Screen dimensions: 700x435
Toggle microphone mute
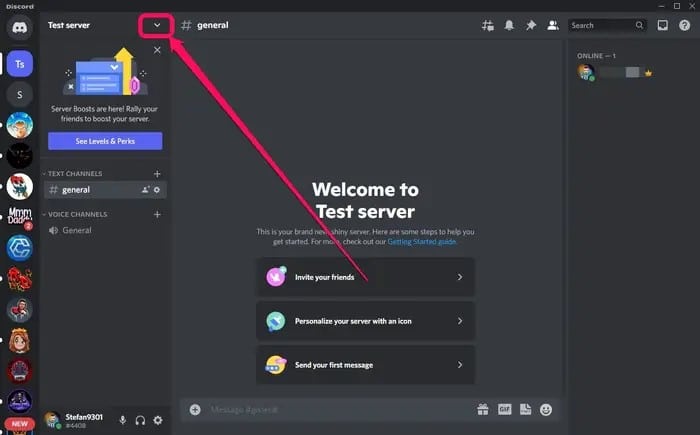click(123, 420)
